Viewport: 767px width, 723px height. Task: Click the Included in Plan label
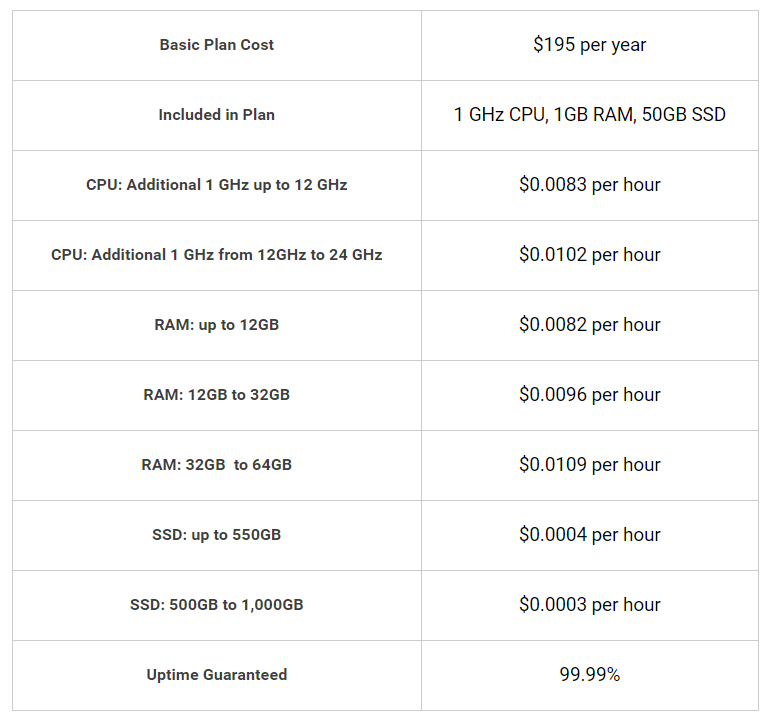[217, 115]
